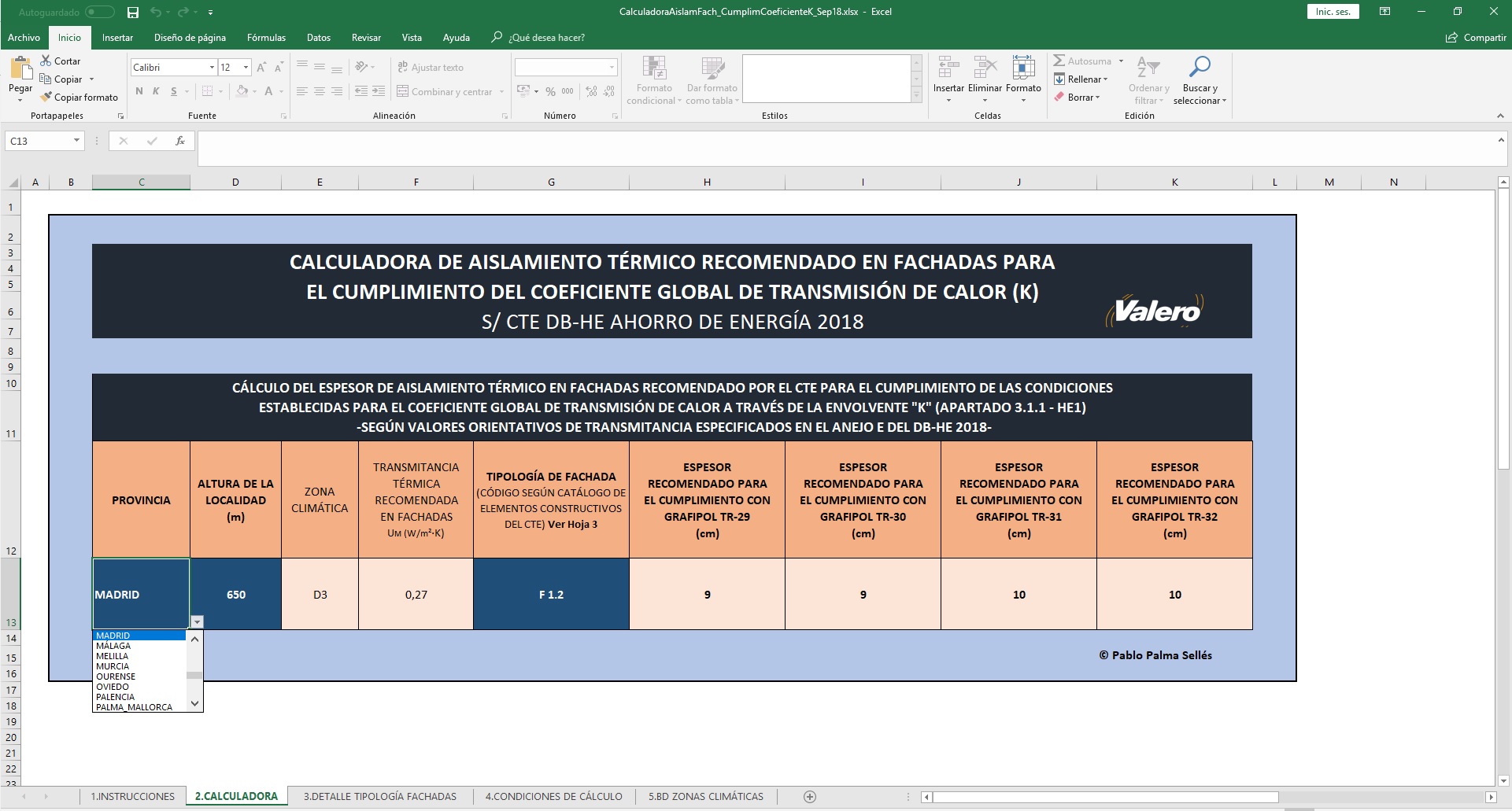The width and height of the screenshot is (1512, 811).
Task: Click the fill color bucket icon
Action: coord(242,91)
